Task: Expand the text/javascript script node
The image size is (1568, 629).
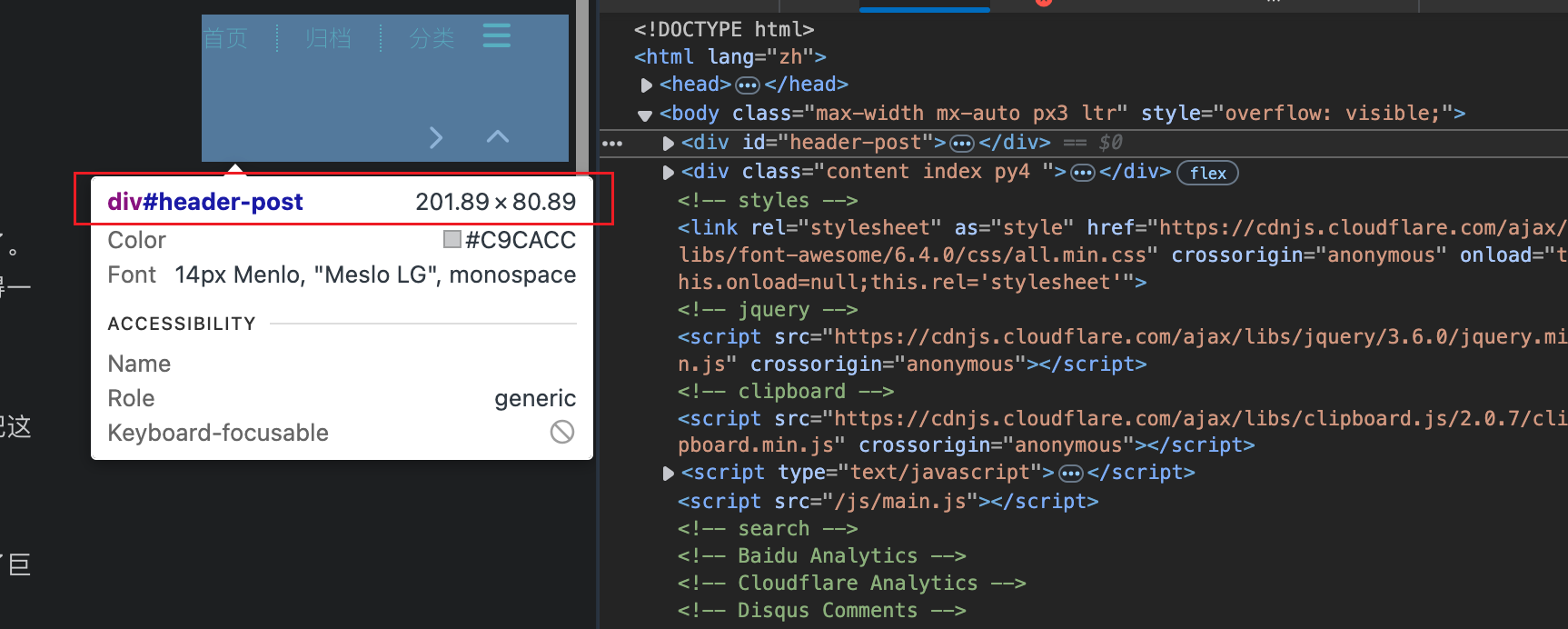Action: click(668, 474)
